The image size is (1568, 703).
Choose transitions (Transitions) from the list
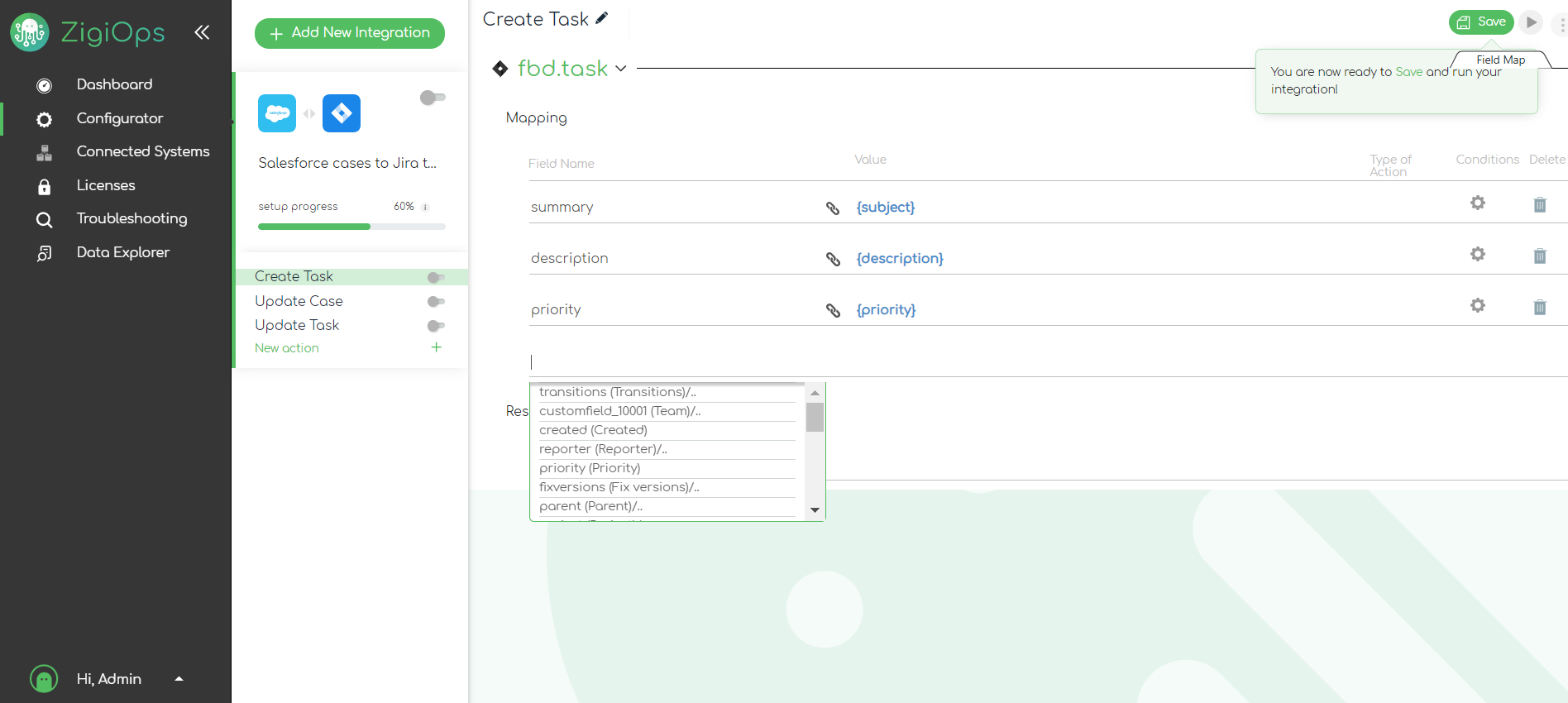[x=667, y=393]
